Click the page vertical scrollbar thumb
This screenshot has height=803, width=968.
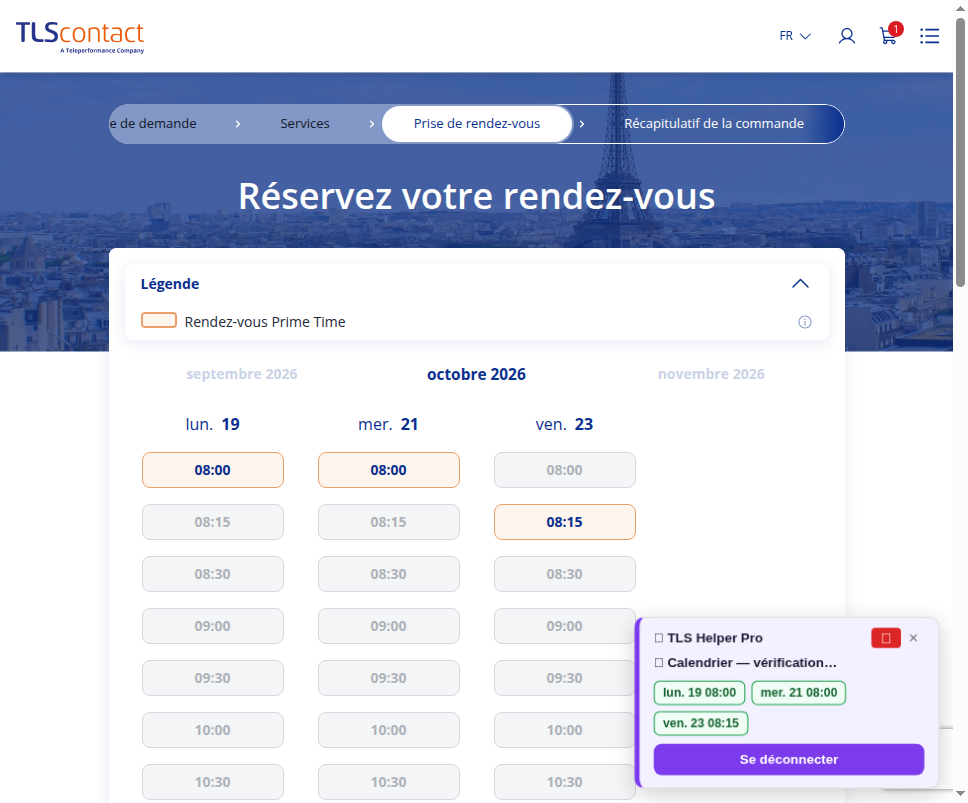(960, 152)
